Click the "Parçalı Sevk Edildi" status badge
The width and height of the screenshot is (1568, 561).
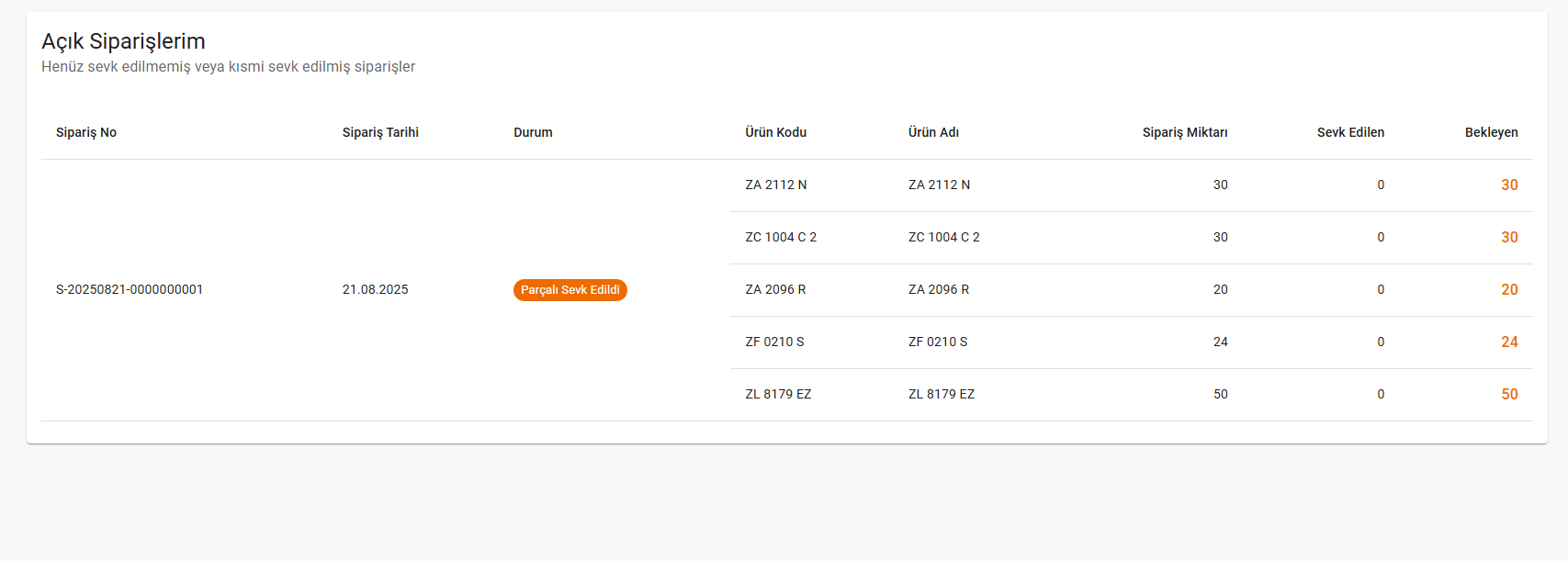click(x=570, y=290)
